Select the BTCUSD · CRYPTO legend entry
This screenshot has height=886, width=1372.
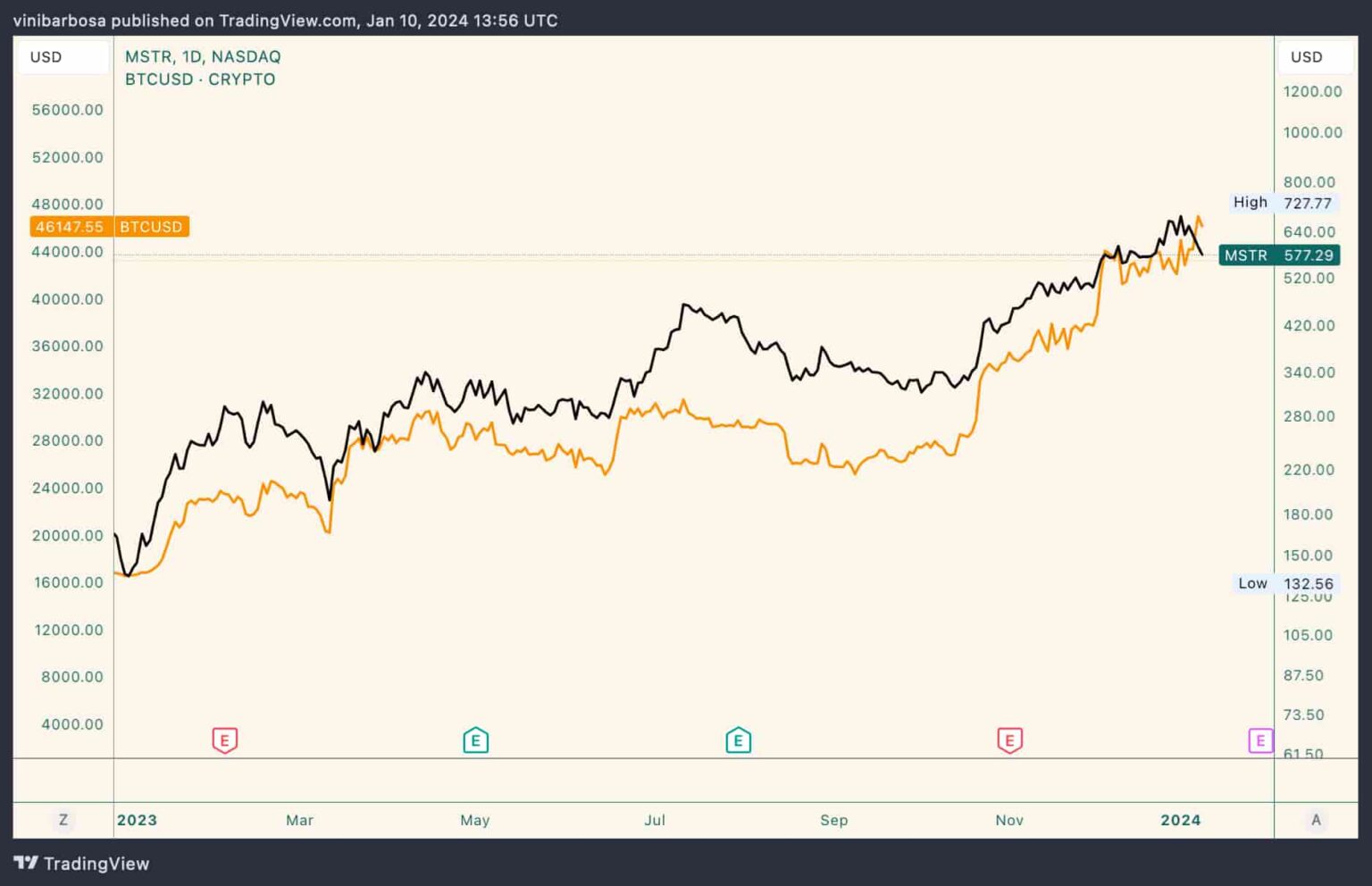tap(200, 79)
